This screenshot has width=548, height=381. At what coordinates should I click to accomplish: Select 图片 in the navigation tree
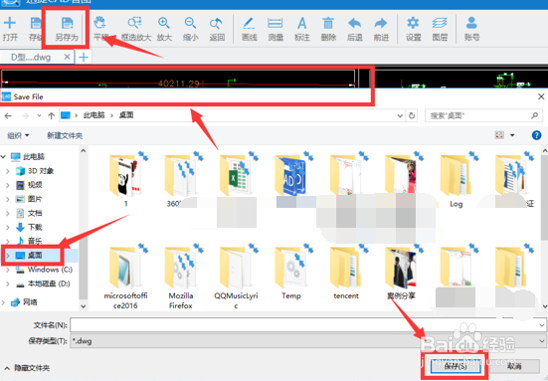[35, 199]
